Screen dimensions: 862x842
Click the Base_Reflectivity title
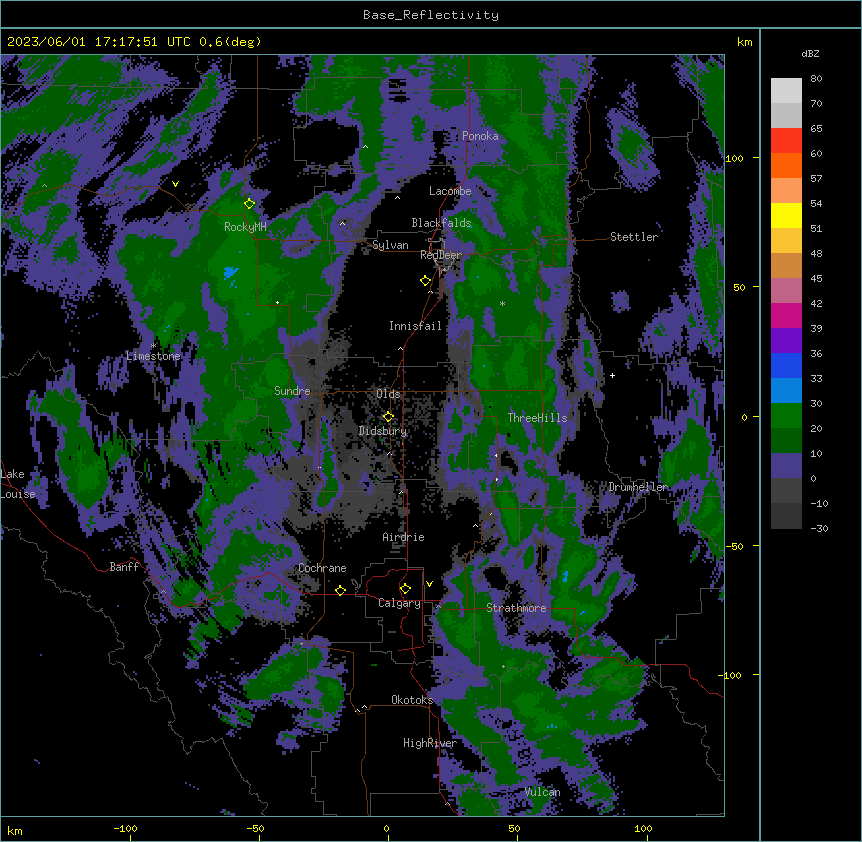[x=431, y=15]
